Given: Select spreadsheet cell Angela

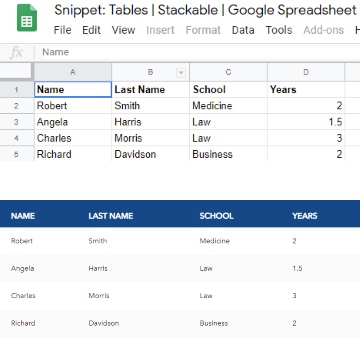Looking at the screenshot, I should [73, 122].
